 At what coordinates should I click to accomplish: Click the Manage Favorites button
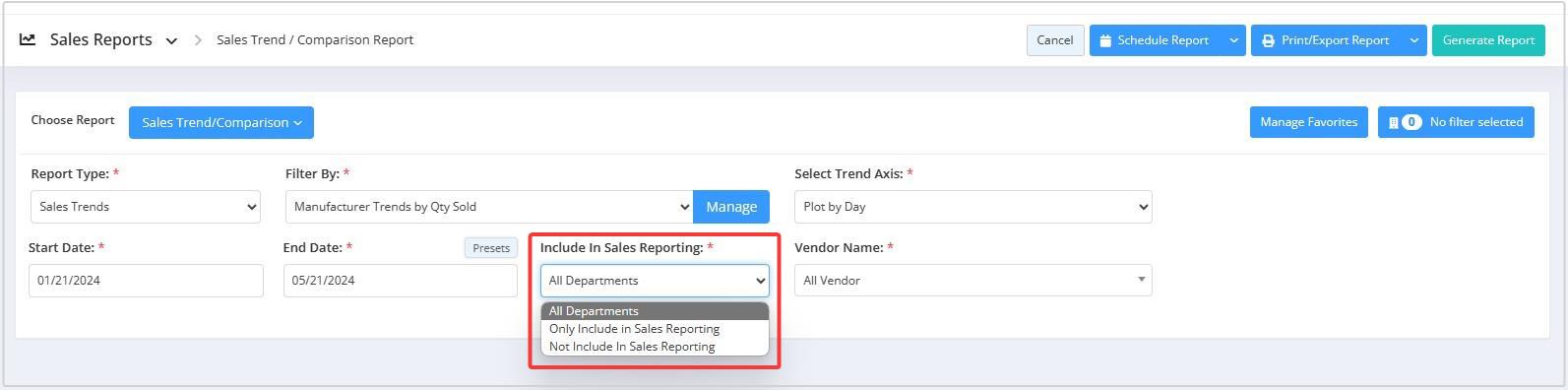coord(1308,122)
